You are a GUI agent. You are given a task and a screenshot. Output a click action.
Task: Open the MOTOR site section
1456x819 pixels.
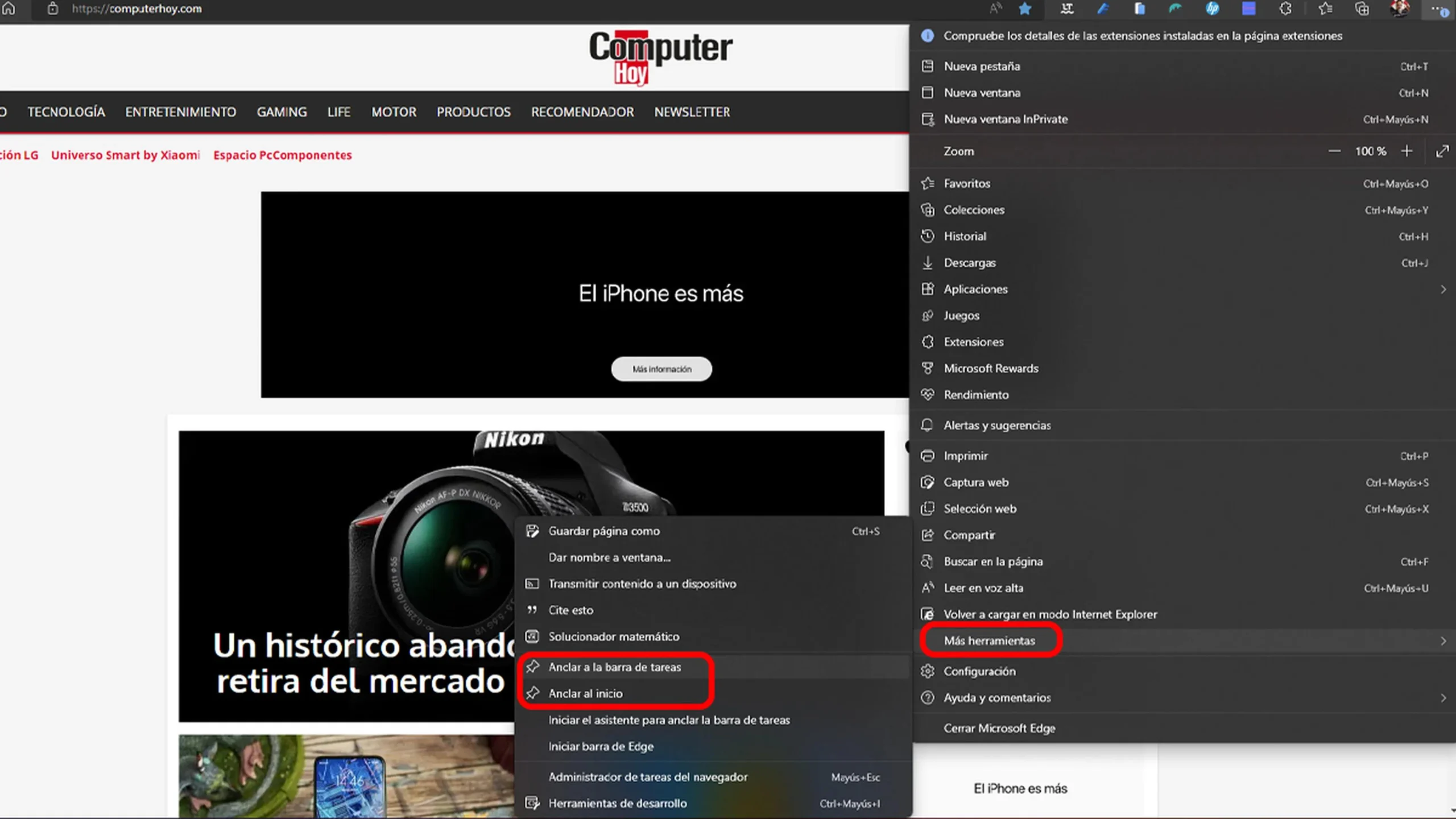click(x=394, y=112)
